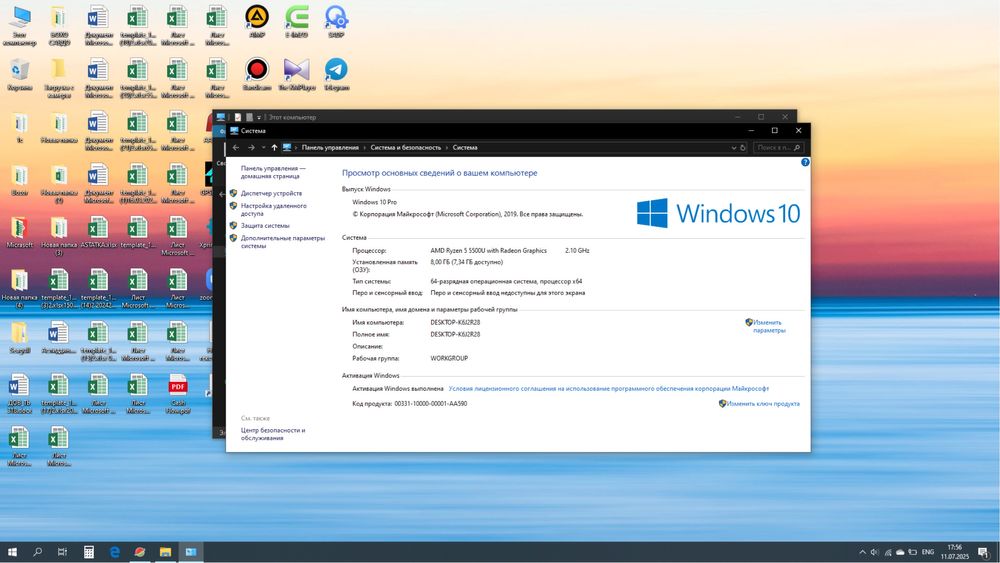Open recent locations dropdown in System window
The height and width of the screenshot is (563, 1000).
click(x=263, y=147)
